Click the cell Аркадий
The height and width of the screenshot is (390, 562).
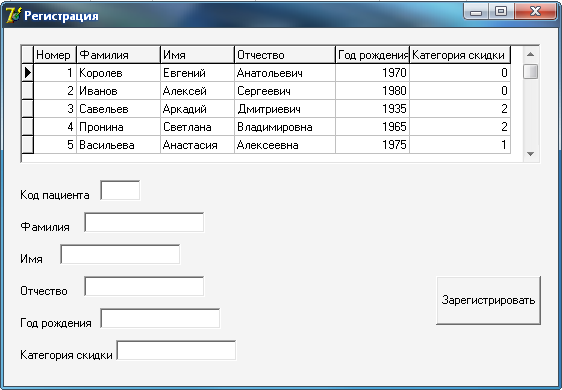[x=197, y=109]
